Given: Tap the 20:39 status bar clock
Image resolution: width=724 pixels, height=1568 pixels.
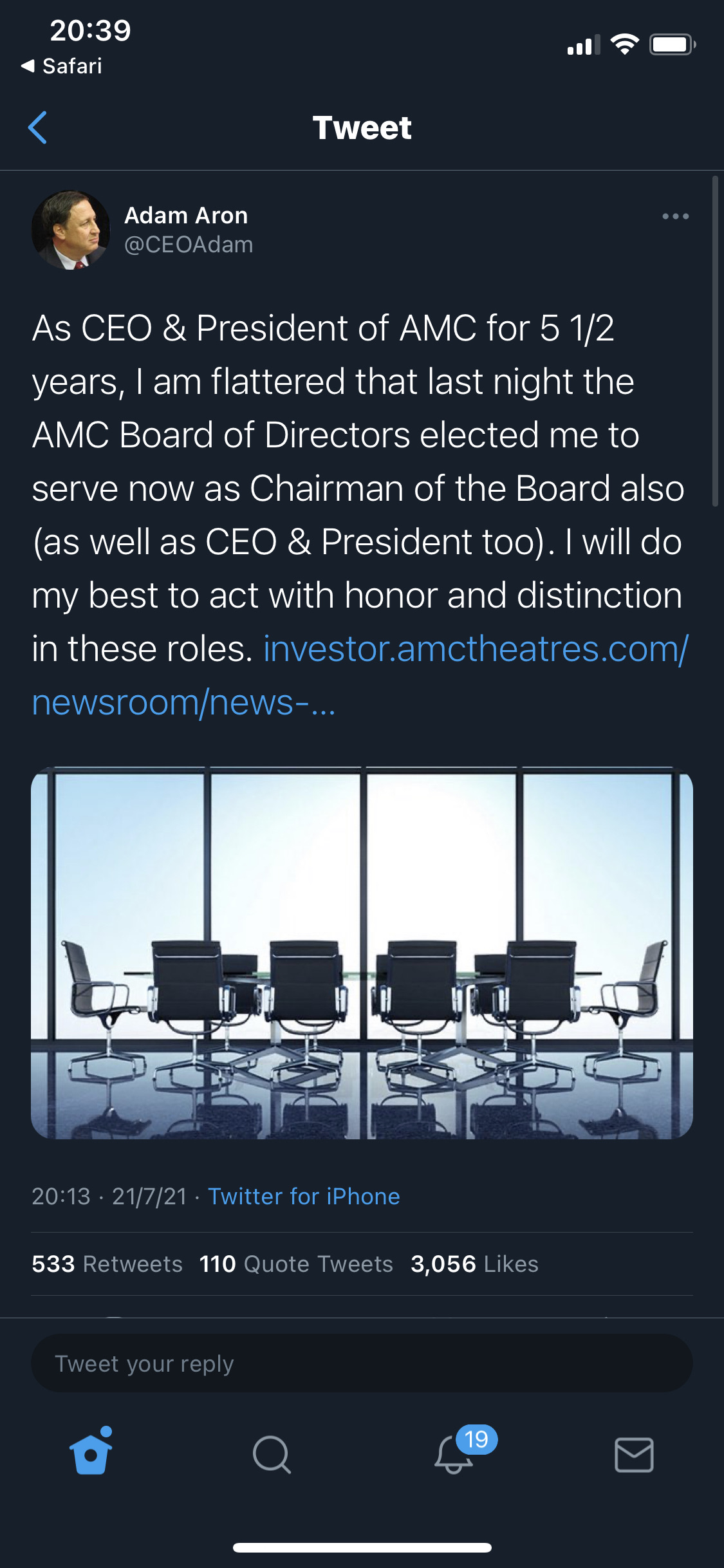Looking at the screenshot, I should coord(90,30).
